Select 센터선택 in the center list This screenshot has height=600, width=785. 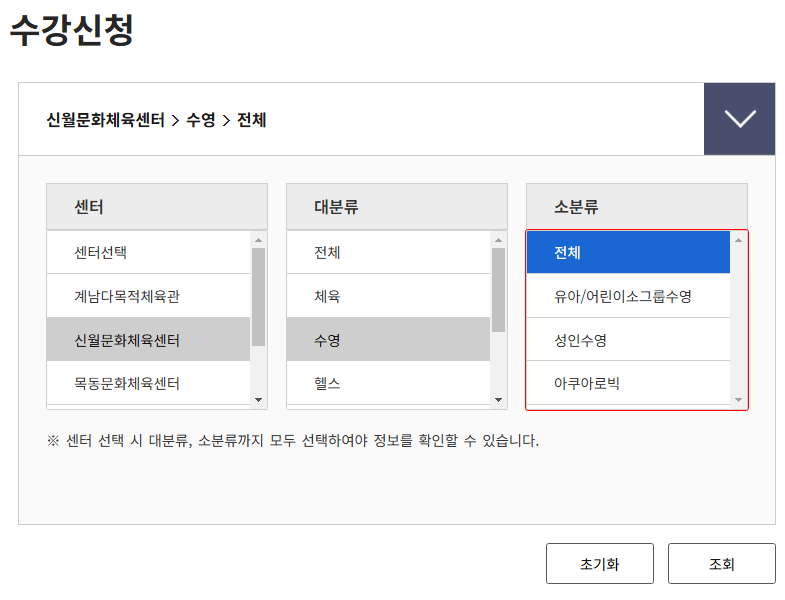148,252
